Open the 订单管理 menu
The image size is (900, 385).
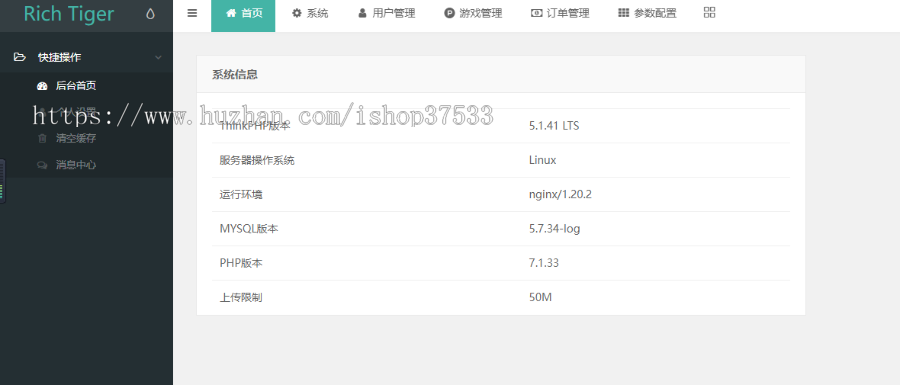point(560,13)
